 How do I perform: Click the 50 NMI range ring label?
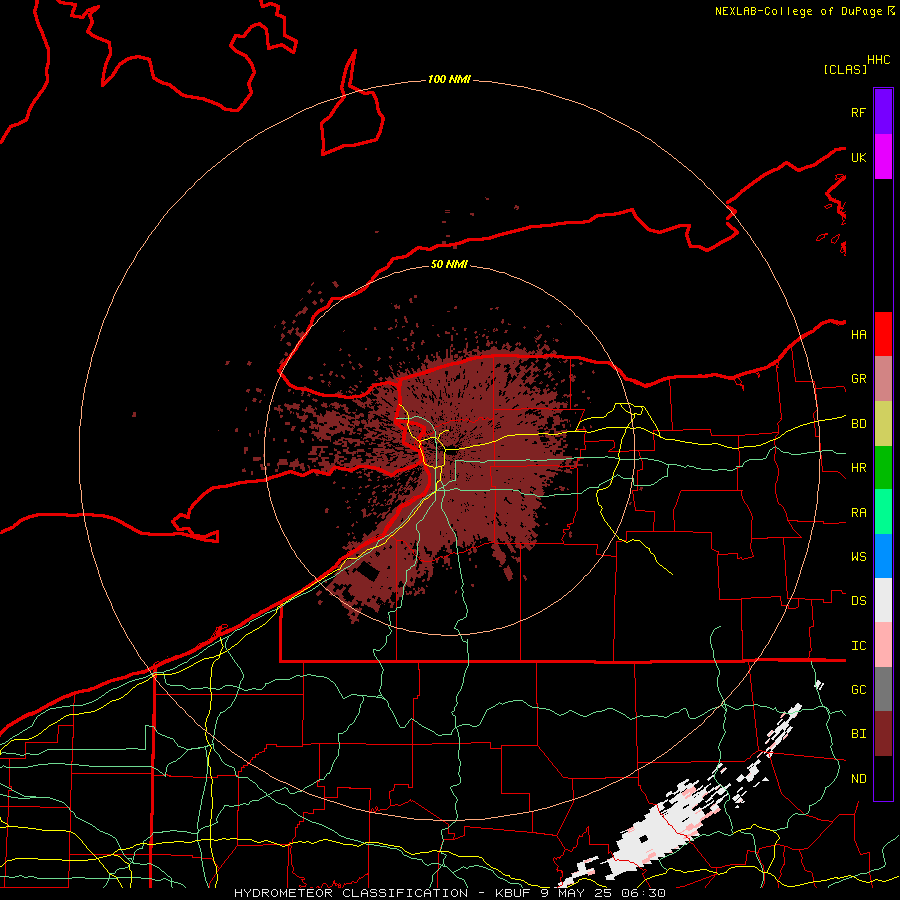[449, 264]
